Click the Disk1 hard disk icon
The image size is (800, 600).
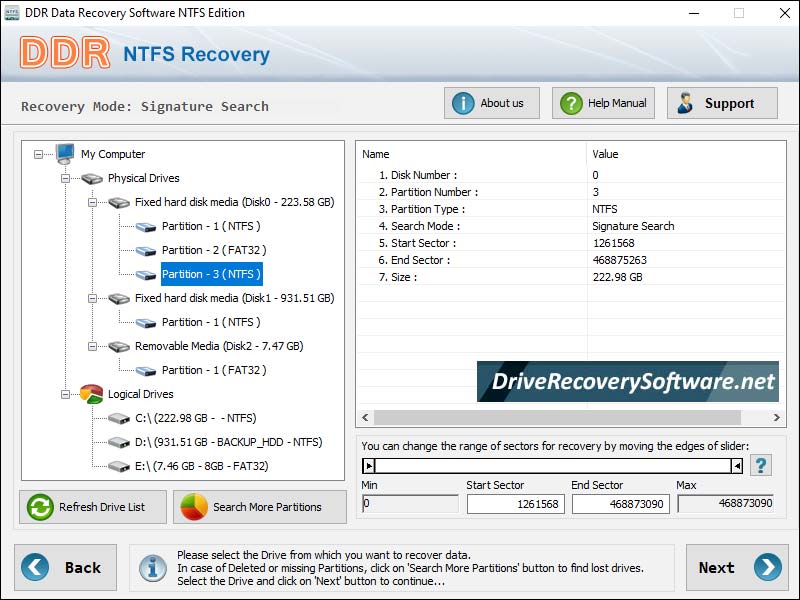click(119, 298)
